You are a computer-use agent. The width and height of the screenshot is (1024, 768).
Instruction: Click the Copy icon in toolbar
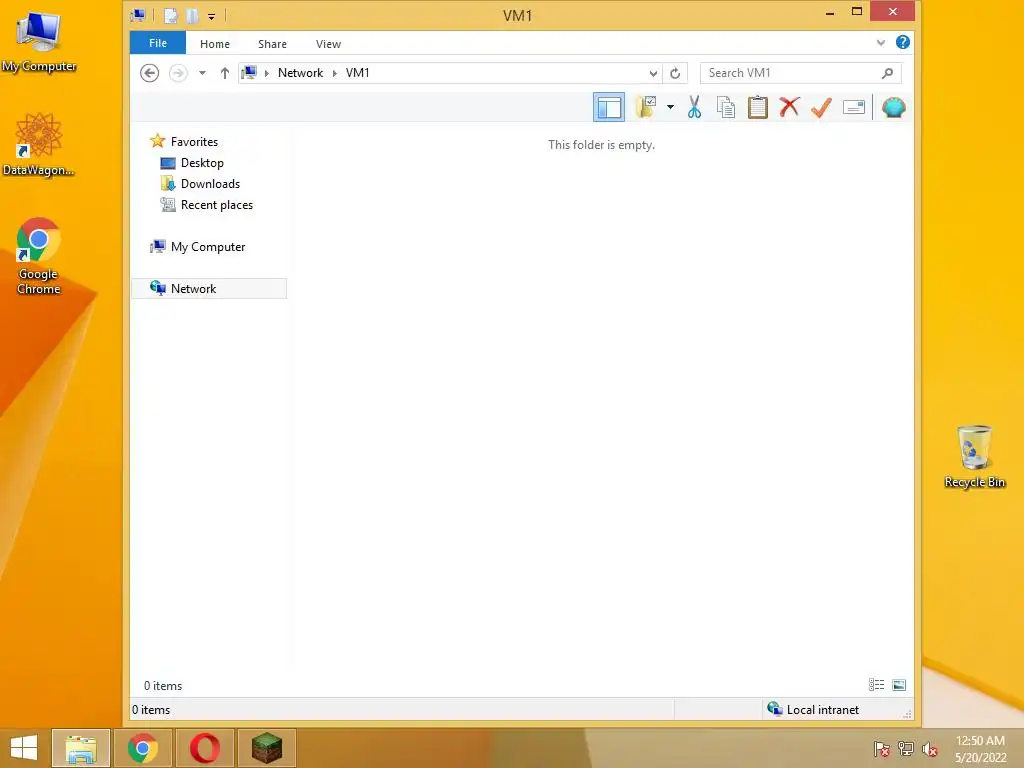(x=726, y=107)
